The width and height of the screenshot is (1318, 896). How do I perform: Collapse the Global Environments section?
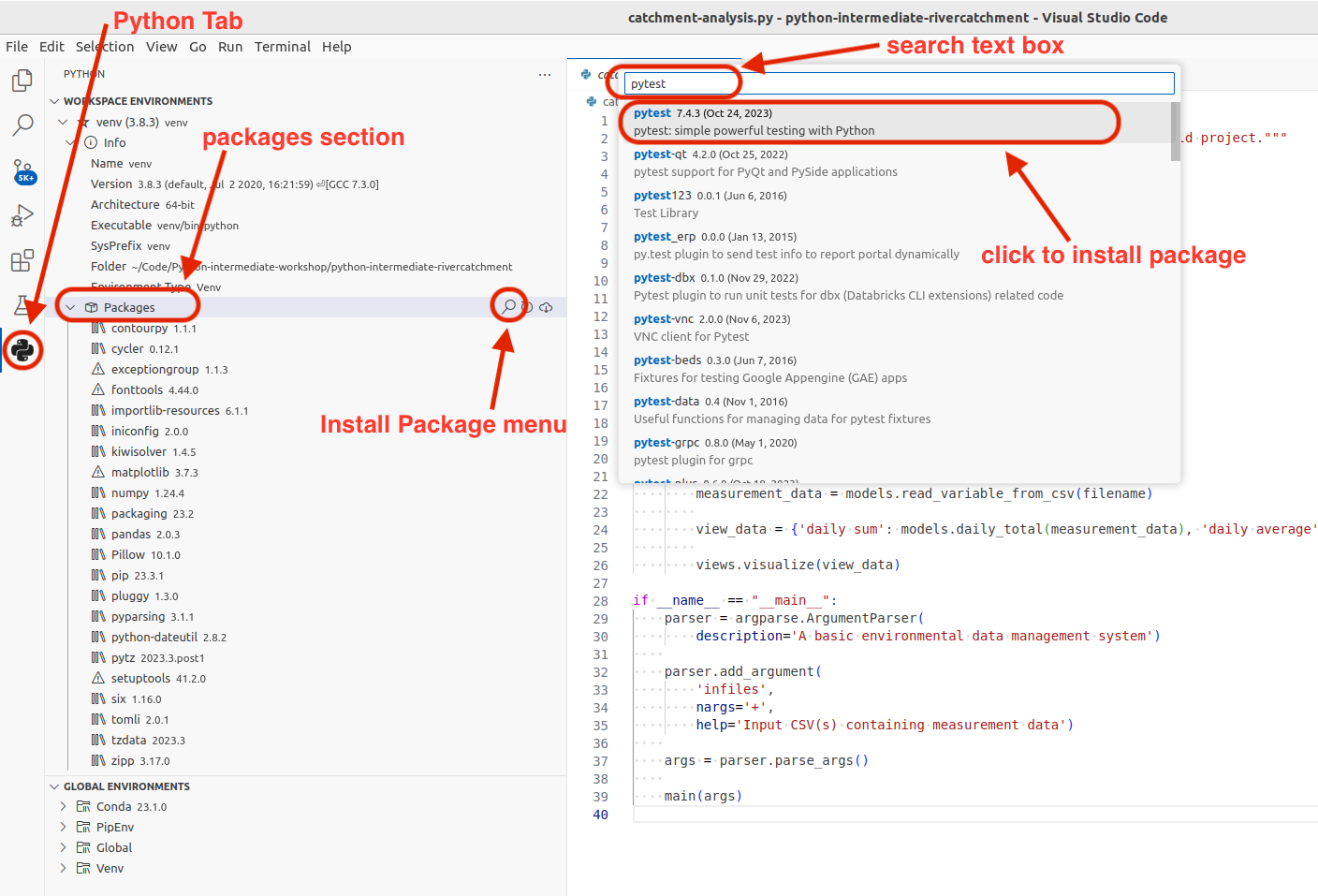[54, 786]
